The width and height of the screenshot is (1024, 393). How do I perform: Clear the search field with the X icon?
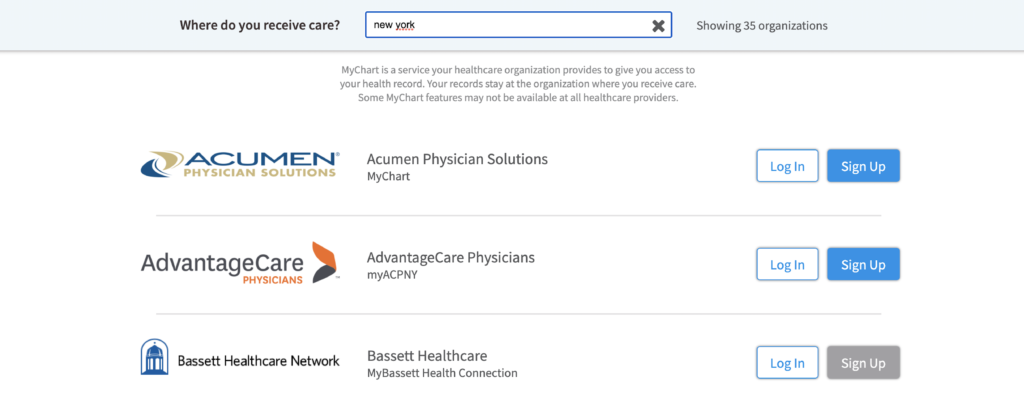(x=658, y=25)
